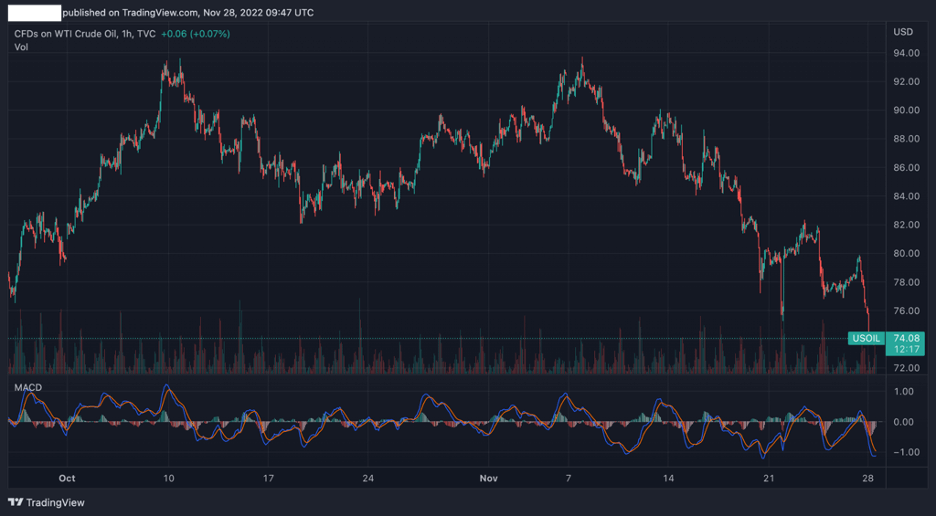The image size is (936, 516).
Task: Select the 74.08 current price label
Action: click(x=907, y=339)
